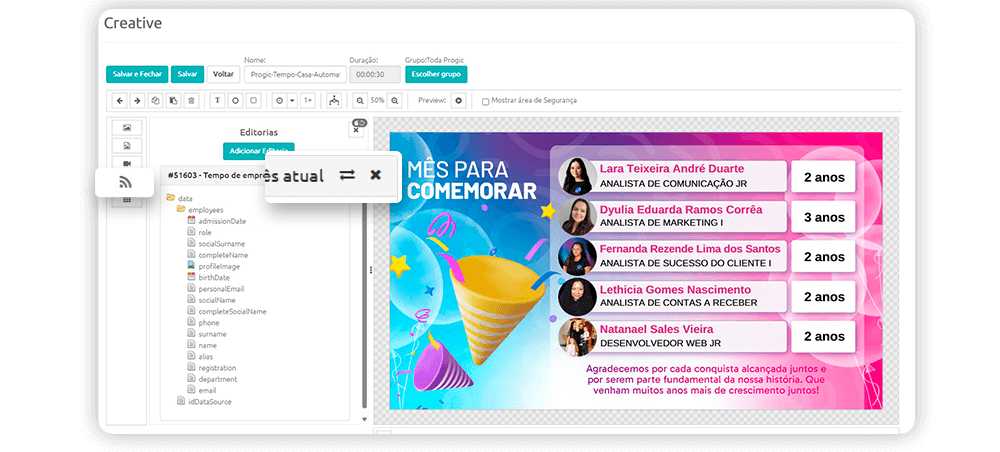The height and width of the screenshot is (452, 1000).
Task: Open the dropdown arrow beside the clock icon
Action: 292,101
